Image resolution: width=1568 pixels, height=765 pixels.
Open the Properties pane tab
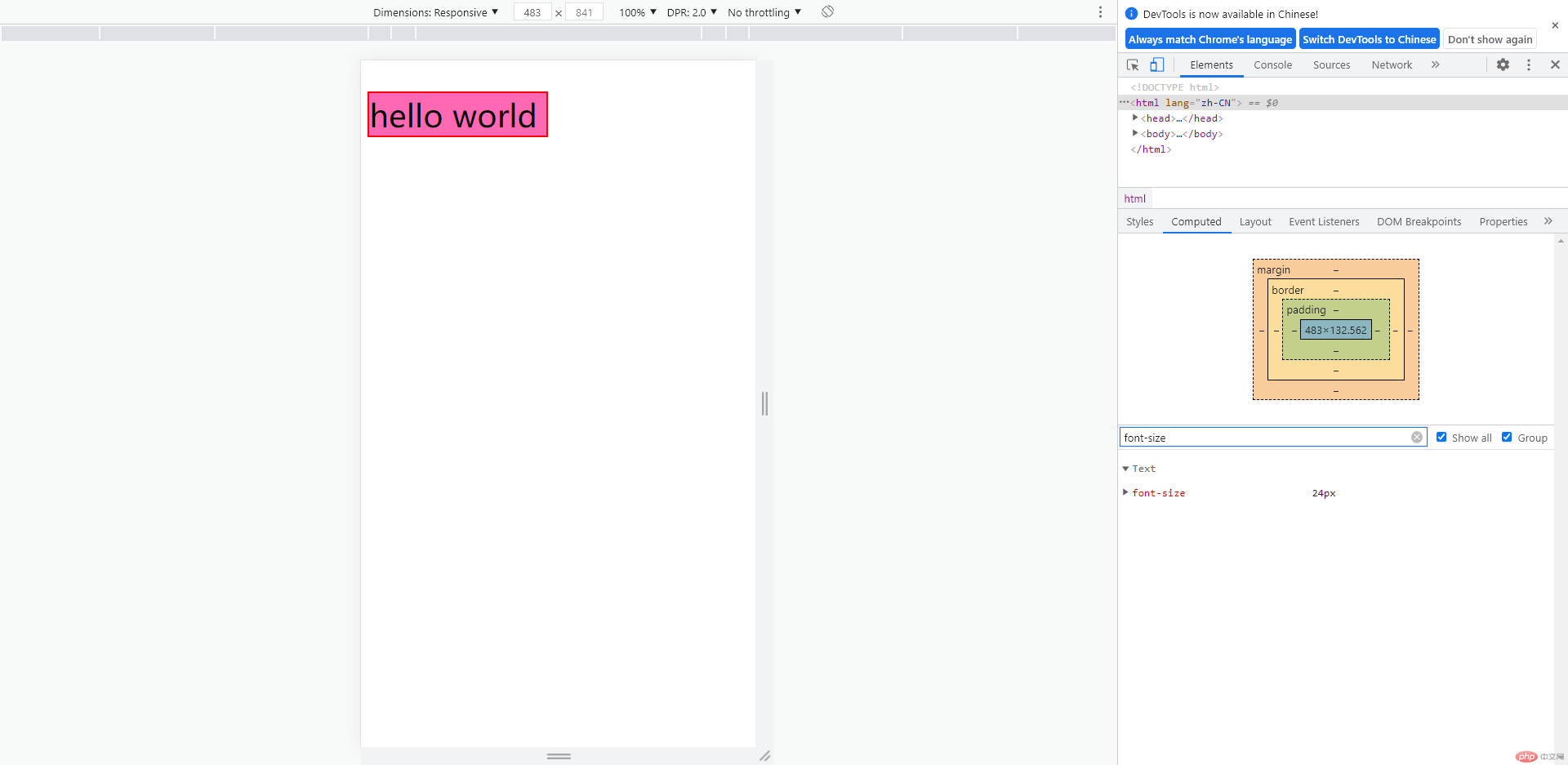(1503, 221)
